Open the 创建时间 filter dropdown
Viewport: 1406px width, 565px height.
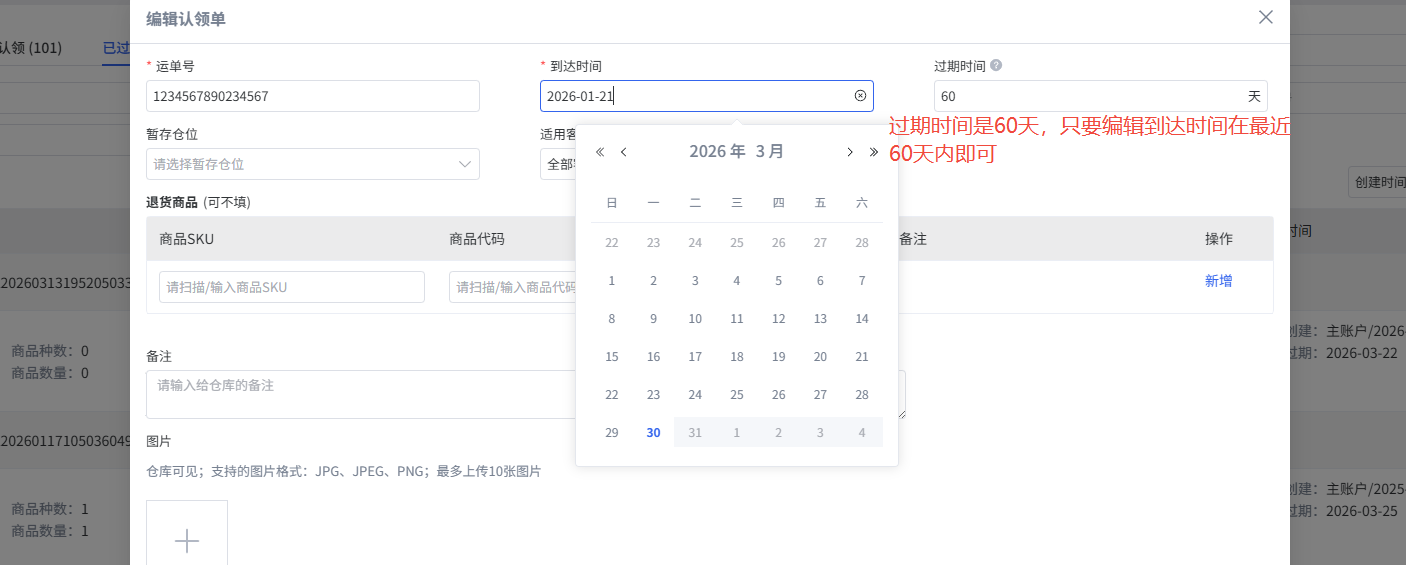coord(1376,181)
